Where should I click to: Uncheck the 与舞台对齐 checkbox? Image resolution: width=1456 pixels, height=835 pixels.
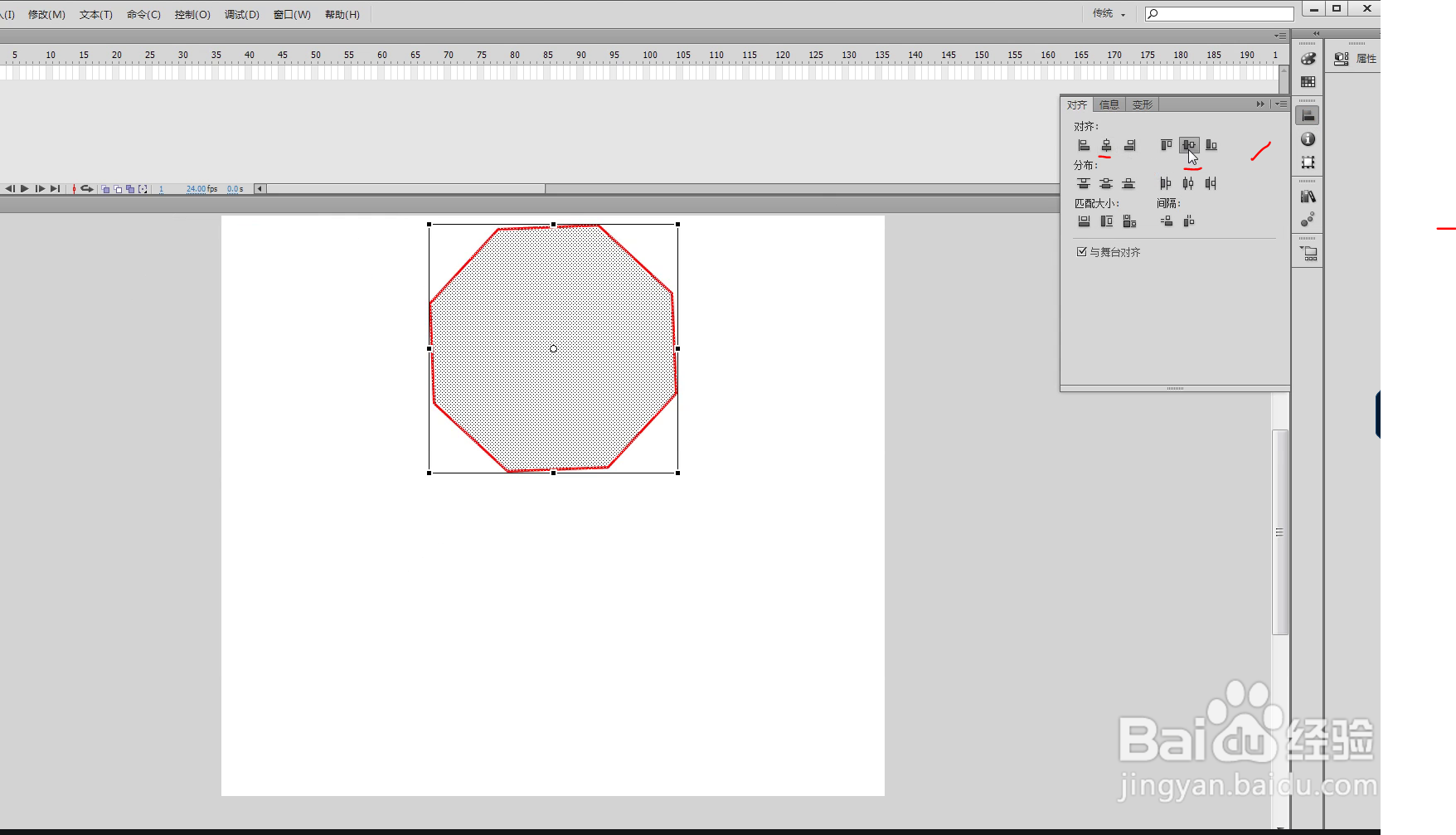[1082, 252]
